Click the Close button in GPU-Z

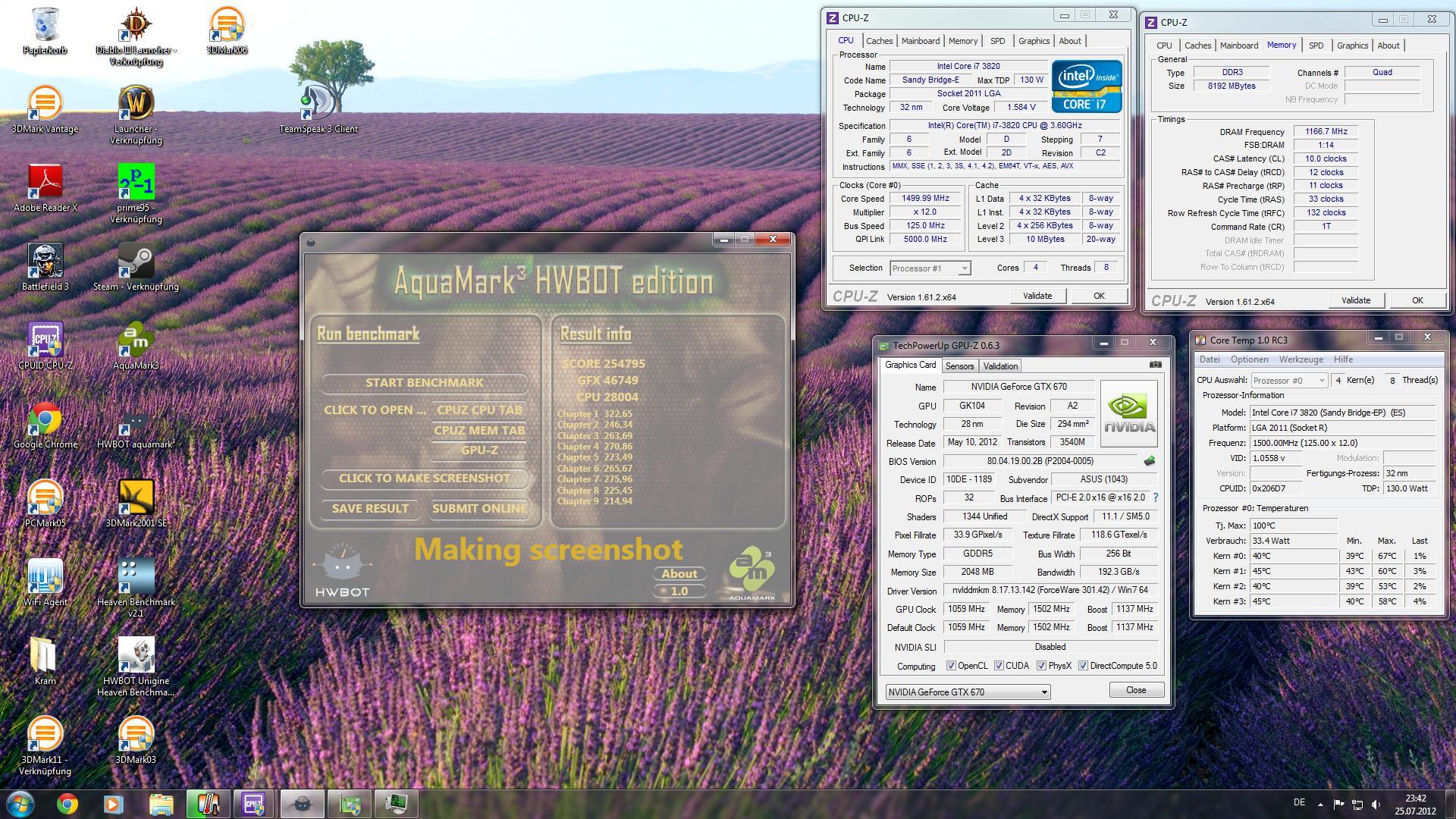[1136, 690]
